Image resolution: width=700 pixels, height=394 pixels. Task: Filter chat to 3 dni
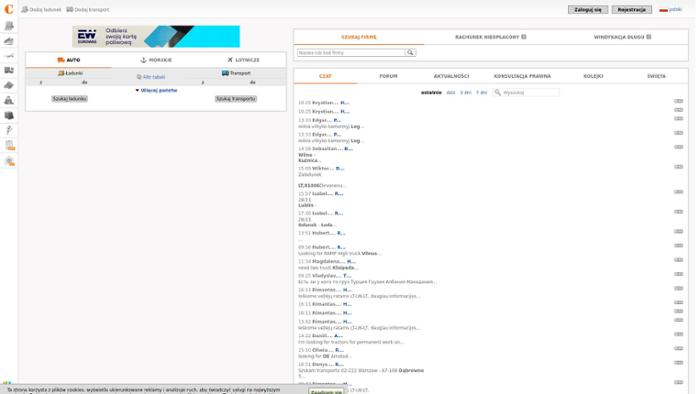(466, 93)
